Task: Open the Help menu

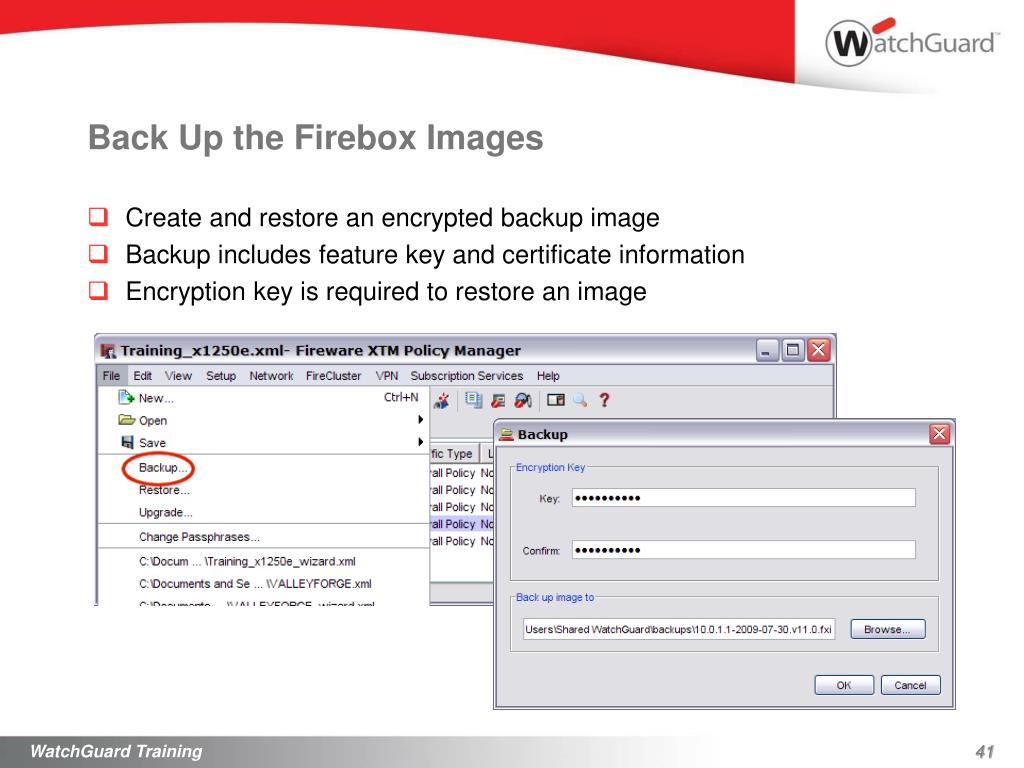Action: pyautogui.click(x=548, y=376)
